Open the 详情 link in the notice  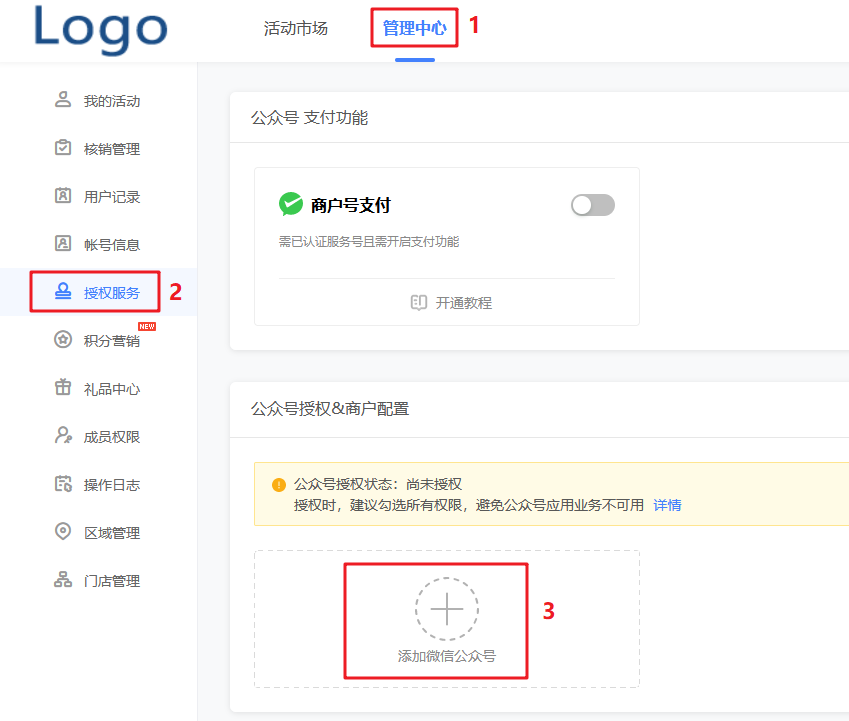pos(667,505)
